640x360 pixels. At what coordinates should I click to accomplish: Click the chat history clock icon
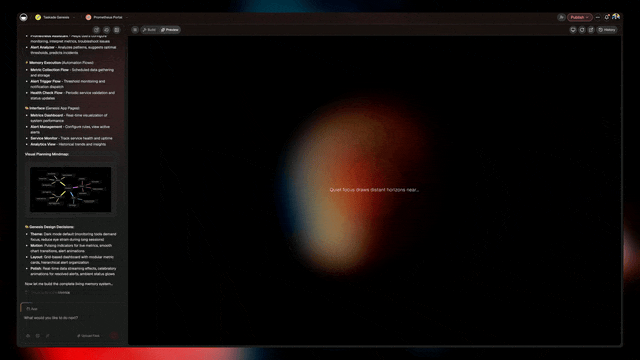[107, 30]
